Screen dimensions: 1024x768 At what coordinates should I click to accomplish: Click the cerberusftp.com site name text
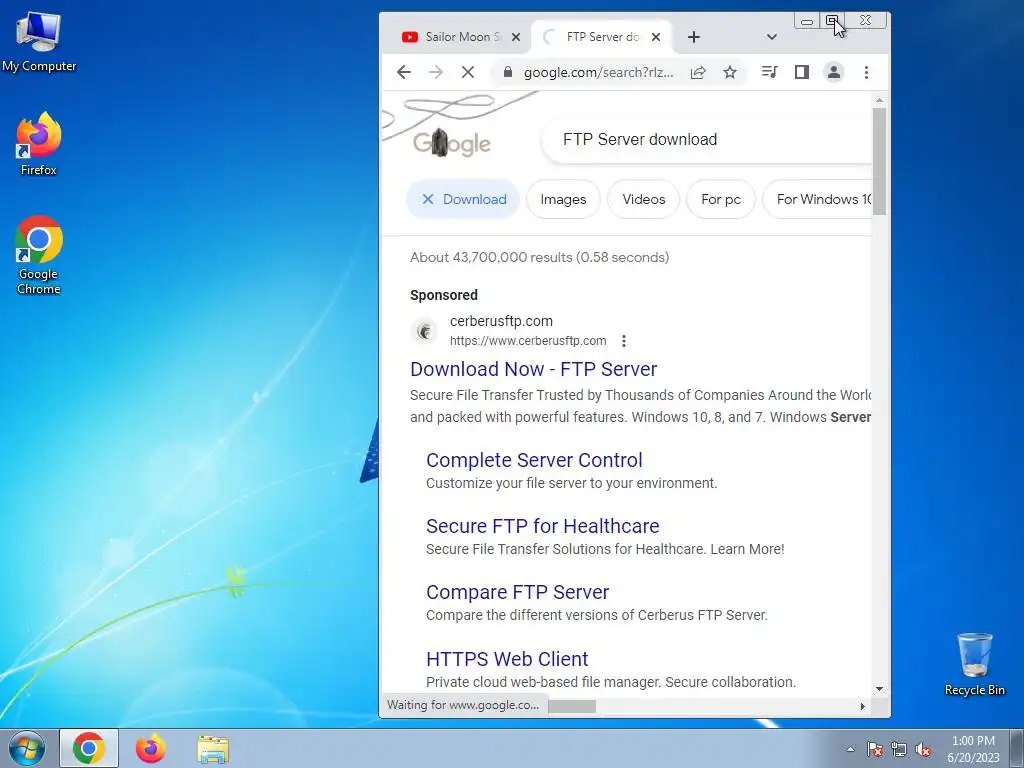501,321
